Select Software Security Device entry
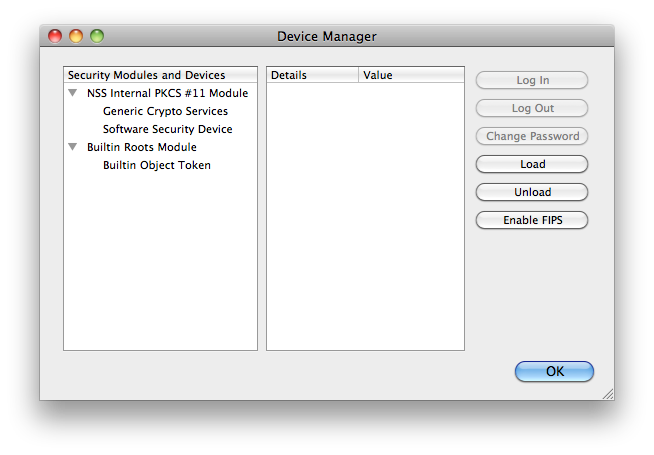 167,129
